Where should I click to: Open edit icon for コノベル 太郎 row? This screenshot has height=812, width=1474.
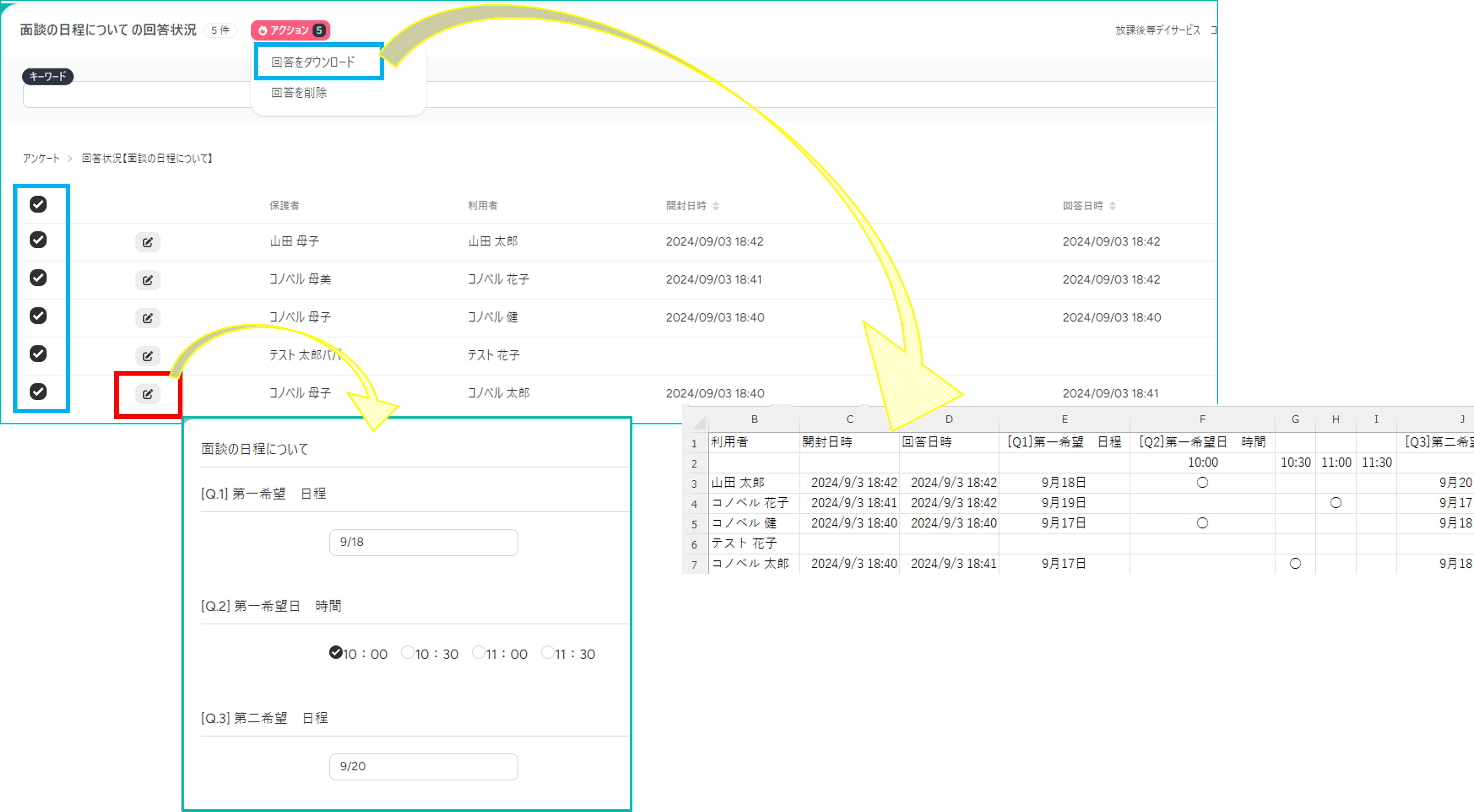(x=148, y=393)
